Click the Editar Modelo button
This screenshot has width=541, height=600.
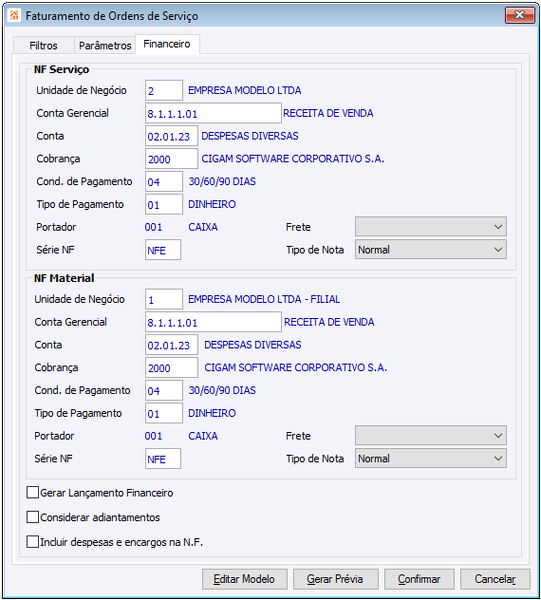[244, 579]
